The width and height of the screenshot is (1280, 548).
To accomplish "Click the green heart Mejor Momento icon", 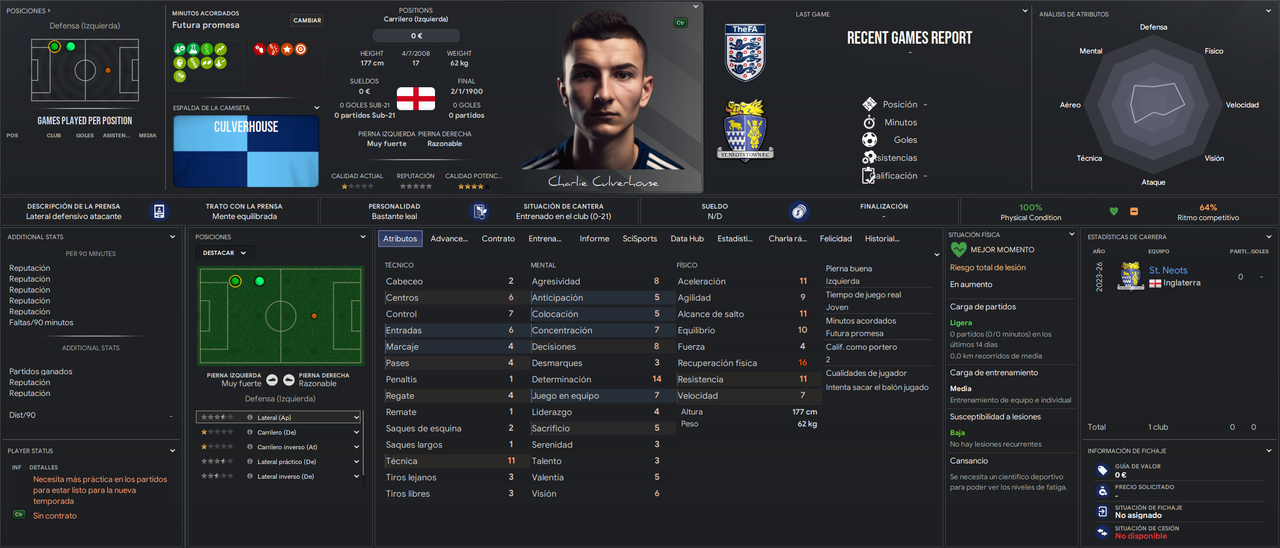I will pos(958,250).
